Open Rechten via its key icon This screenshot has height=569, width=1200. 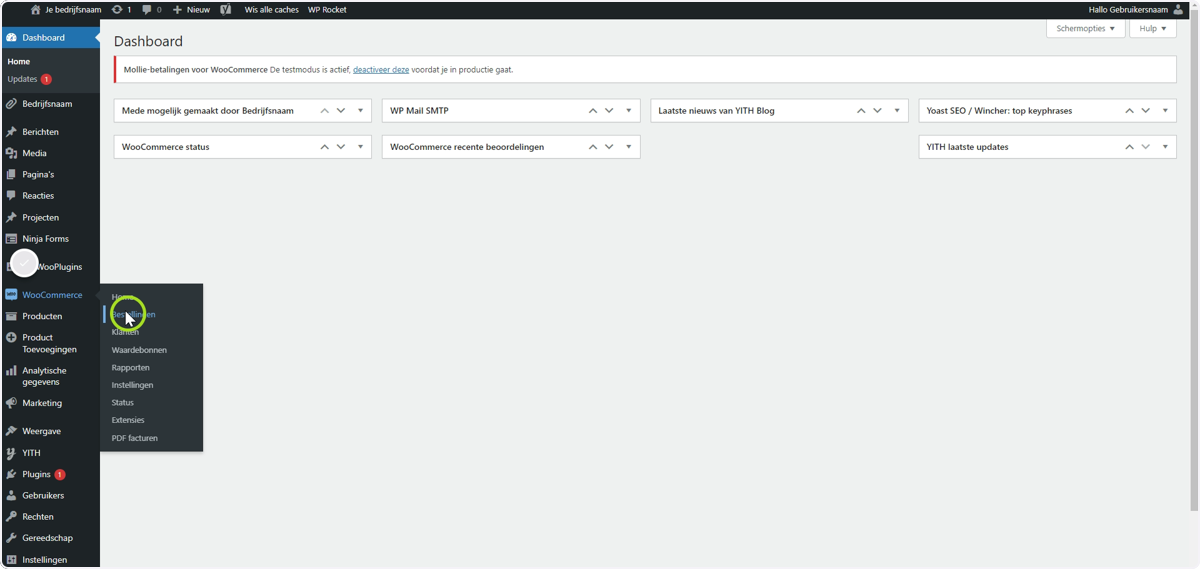11,517
